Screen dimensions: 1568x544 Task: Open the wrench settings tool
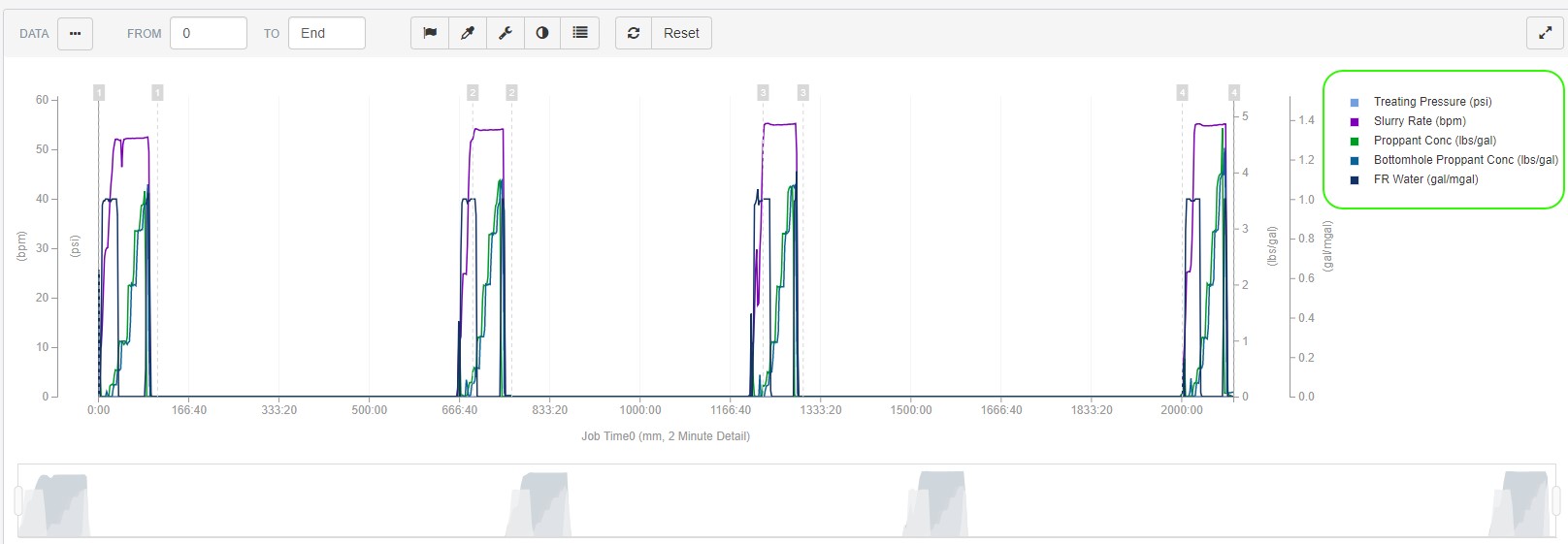coord(506,33)
